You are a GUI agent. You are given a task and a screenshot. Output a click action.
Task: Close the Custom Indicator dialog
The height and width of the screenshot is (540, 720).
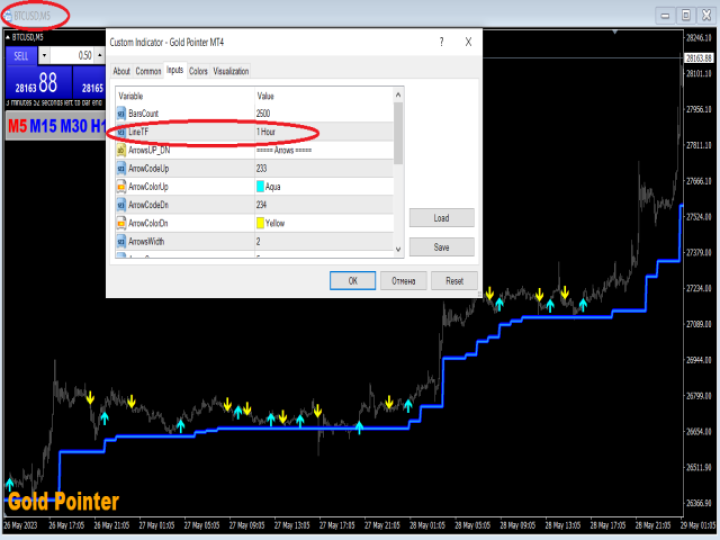(468, 42)
